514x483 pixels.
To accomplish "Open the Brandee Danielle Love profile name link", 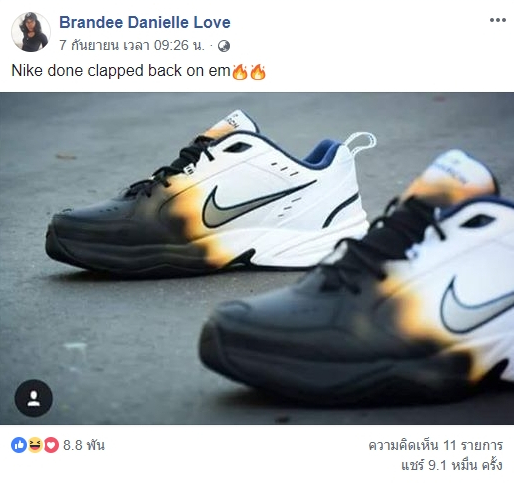I will point(145,22).
